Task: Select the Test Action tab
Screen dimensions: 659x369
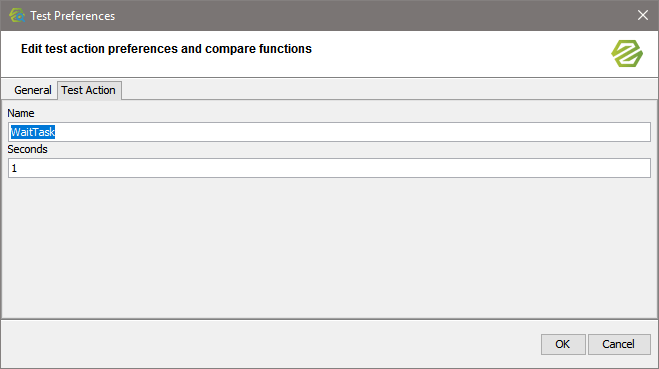Action: point(89,90)
